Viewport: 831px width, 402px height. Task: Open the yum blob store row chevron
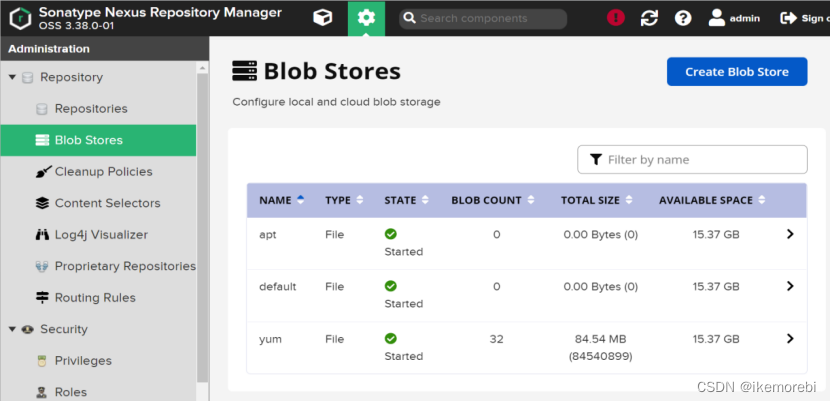point(790,338)
